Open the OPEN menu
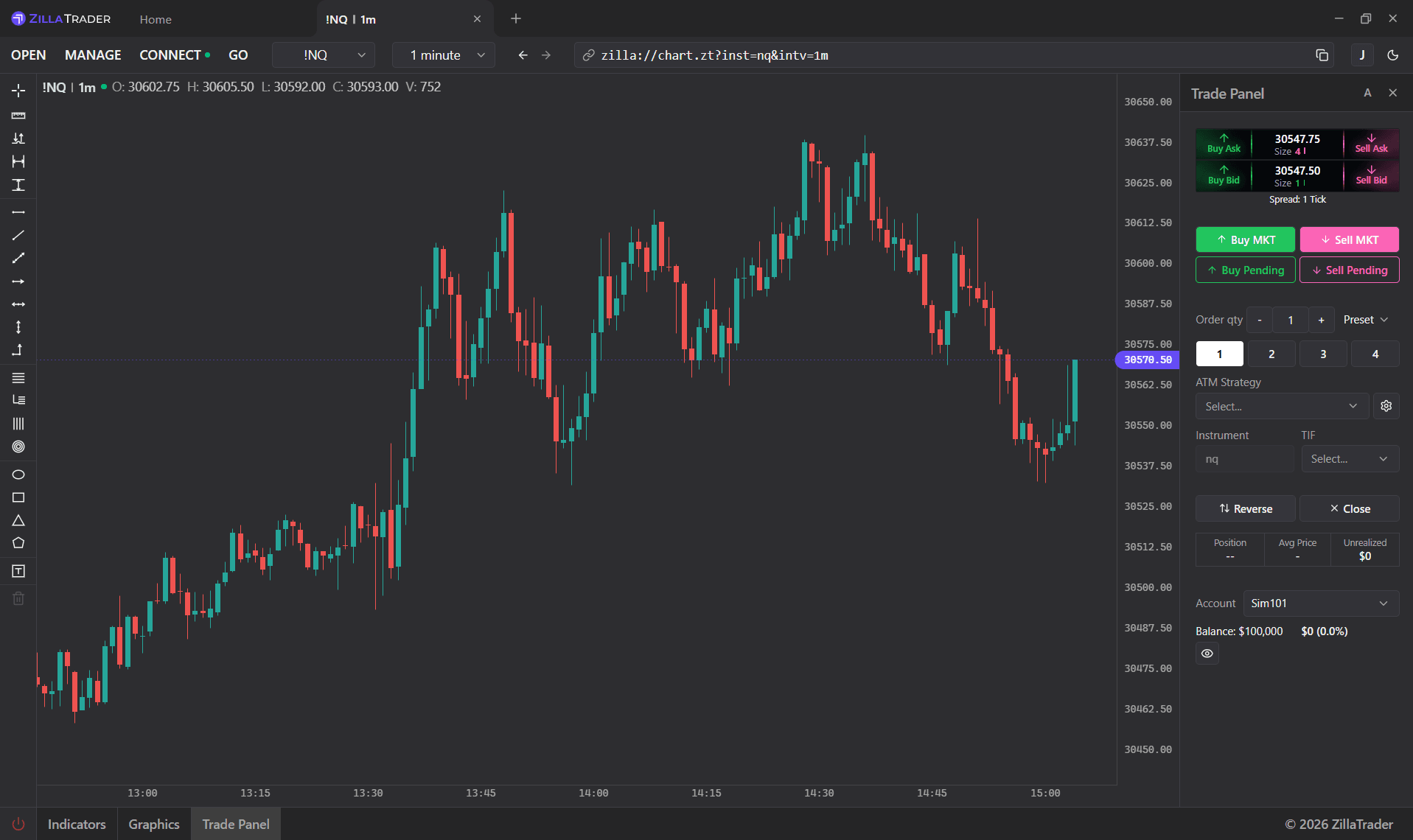1413x840 pixels. [x=29, y=55]
